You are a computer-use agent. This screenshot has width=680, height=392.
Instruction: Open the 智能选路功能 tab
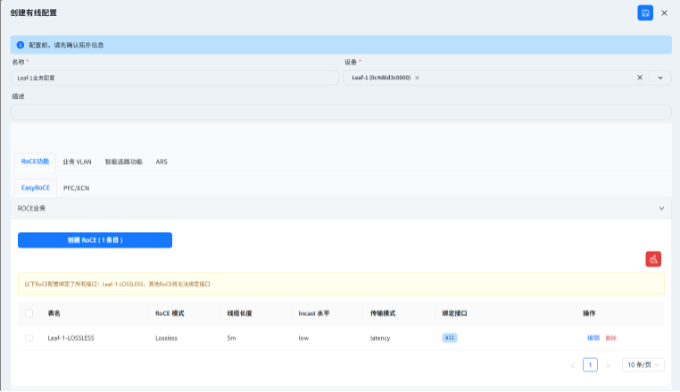pyautogui.click(x=124, y=162)
